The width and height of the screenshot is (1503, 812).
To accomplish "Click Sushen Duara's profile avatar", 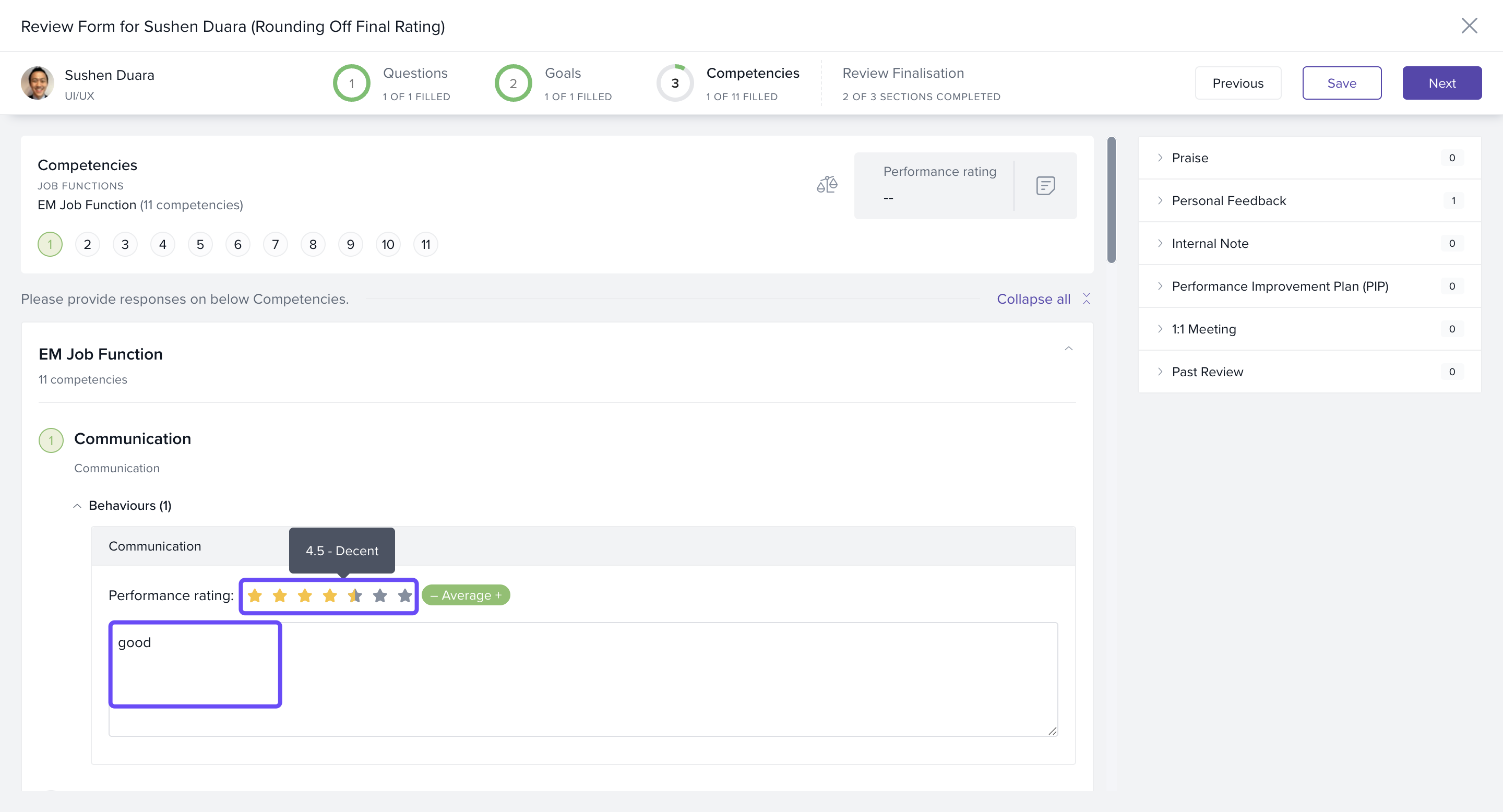I will [38, 83].
